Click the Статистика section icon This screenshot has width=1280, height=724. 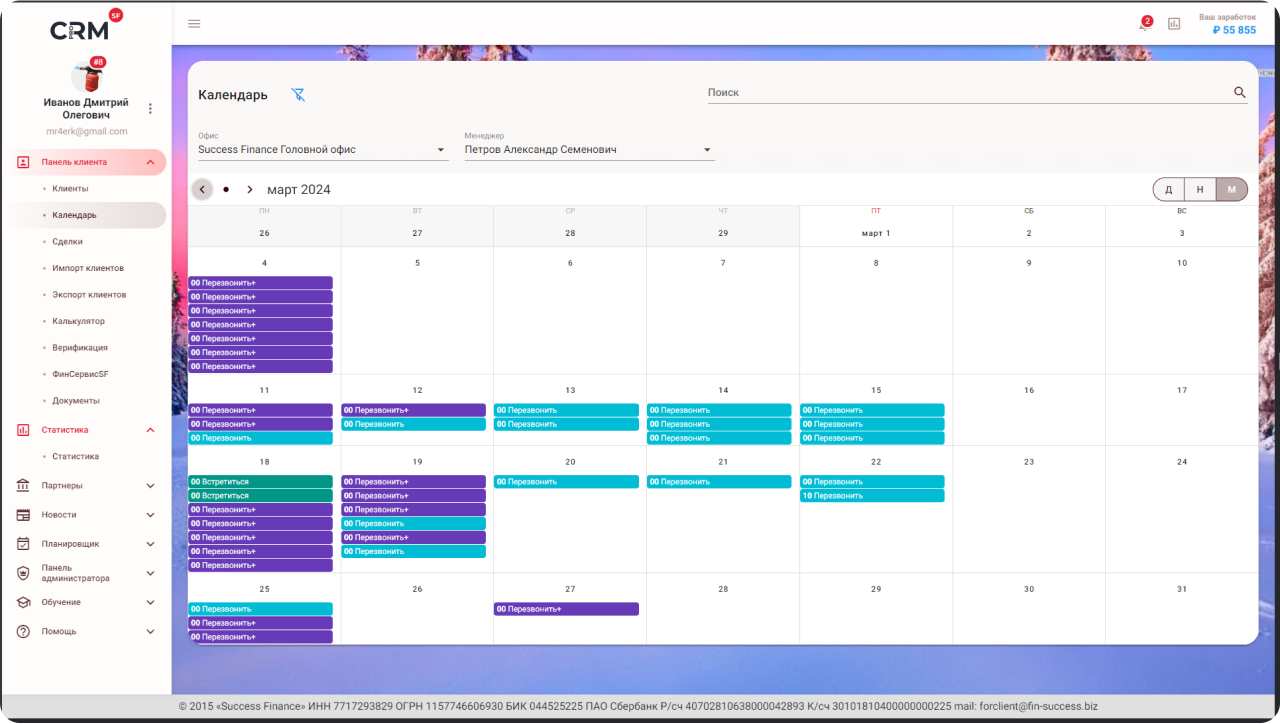[x=23, y=430]
